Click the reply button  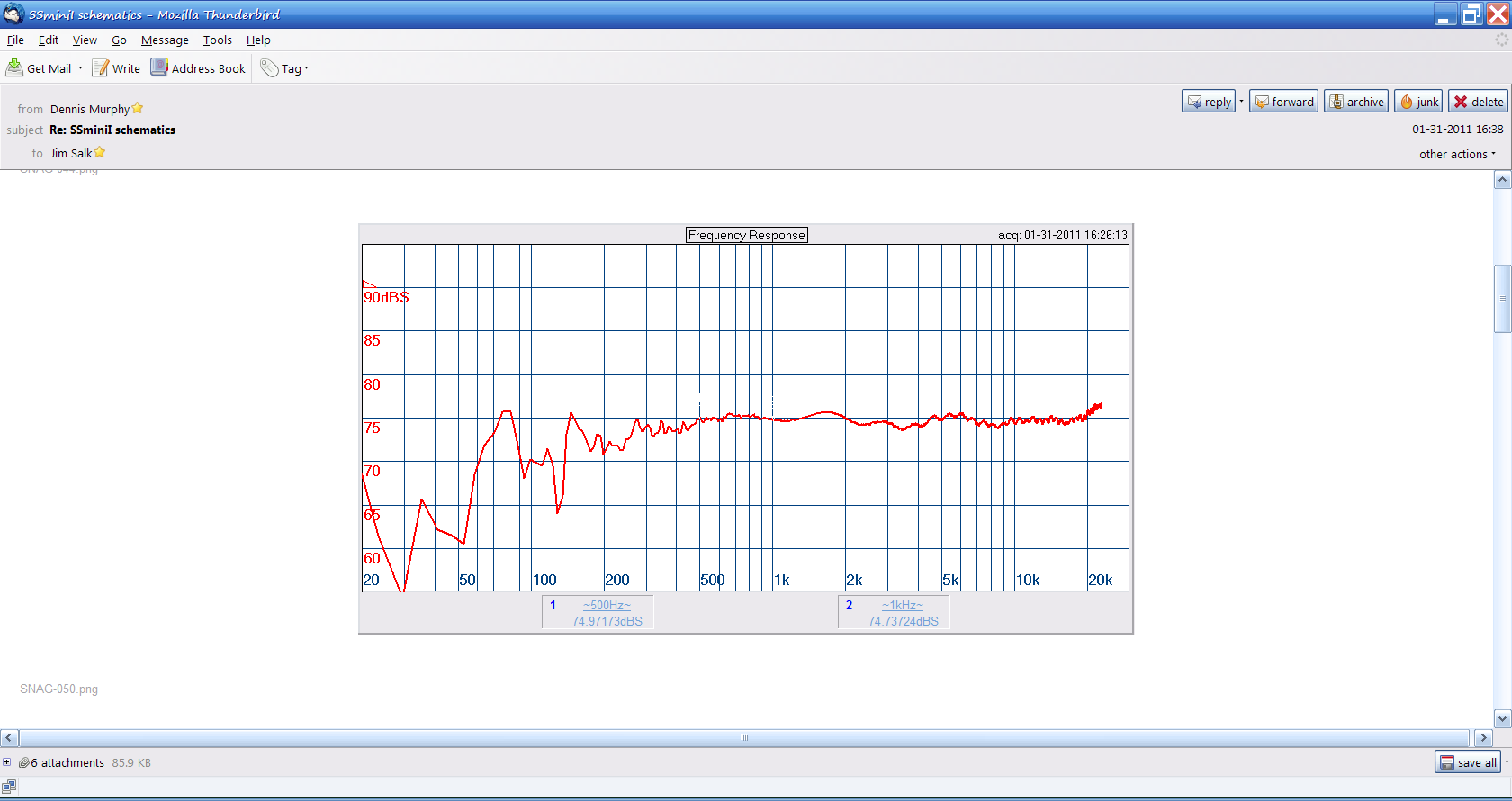1209,102
